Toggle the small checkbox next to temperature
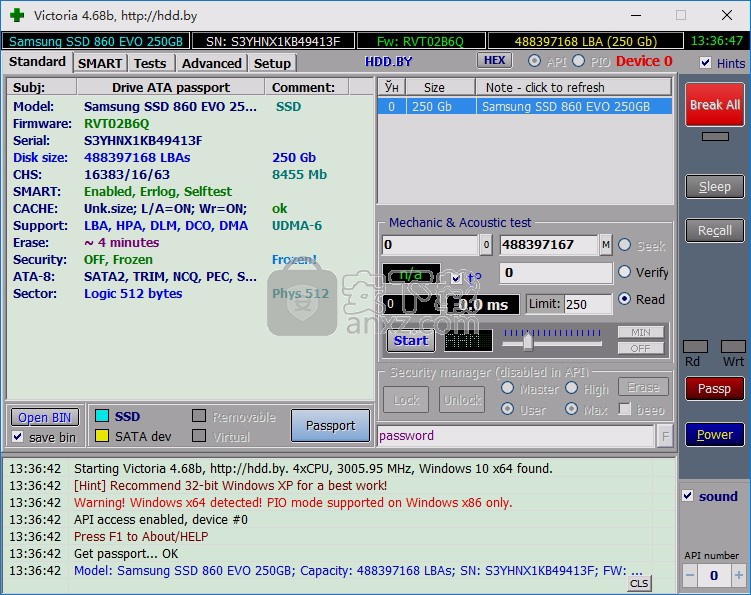 point(456,278)
